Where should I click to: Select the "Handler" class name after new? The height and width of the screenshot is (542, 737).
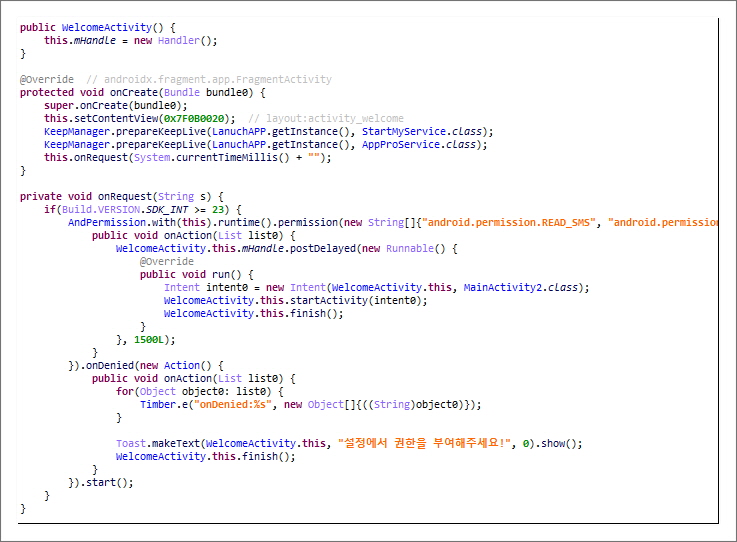tap(179, 40)
